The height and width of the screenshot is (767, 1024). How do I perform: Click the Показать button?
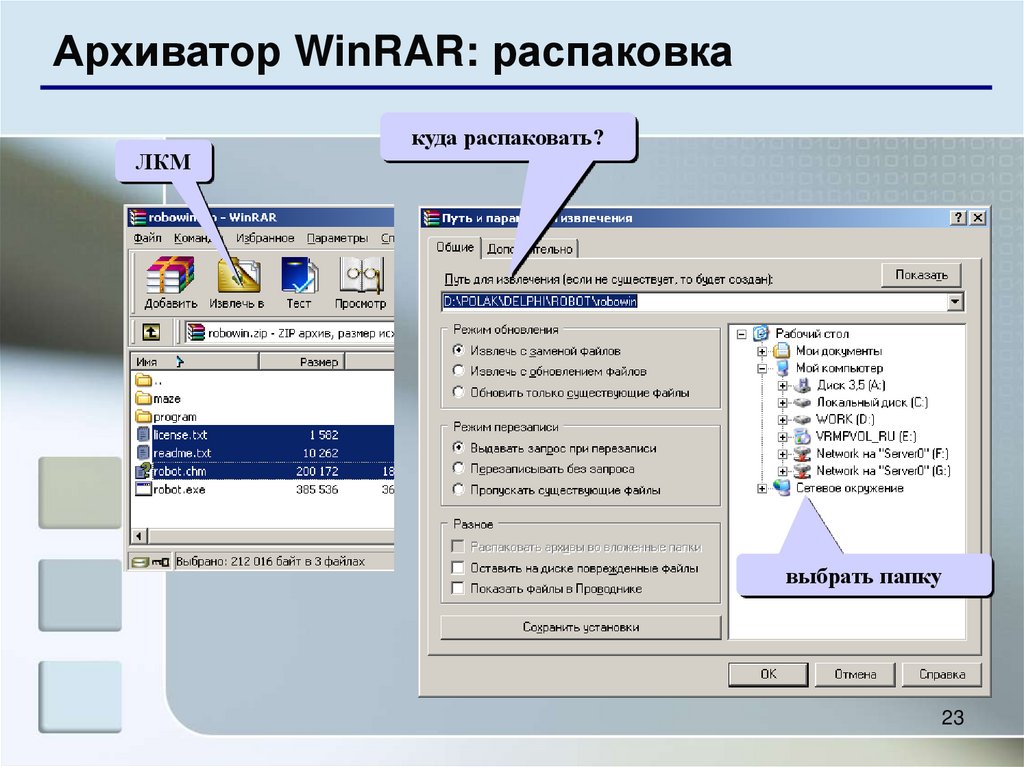(x=921, y=275)
